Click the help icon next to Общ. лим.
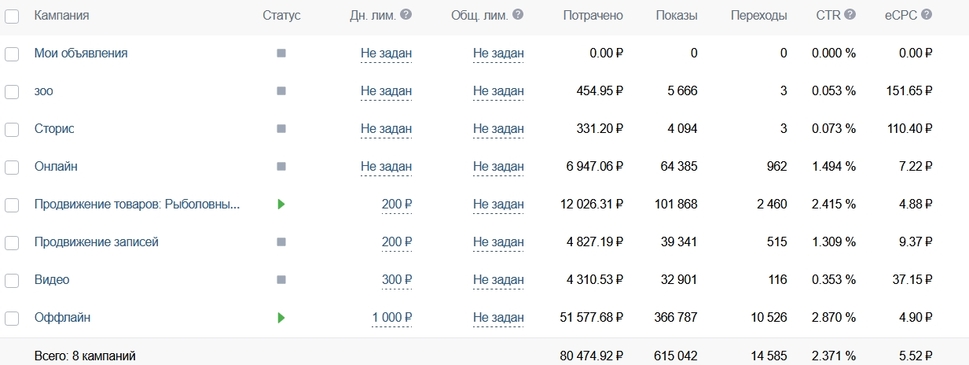 tap(518, 15)
